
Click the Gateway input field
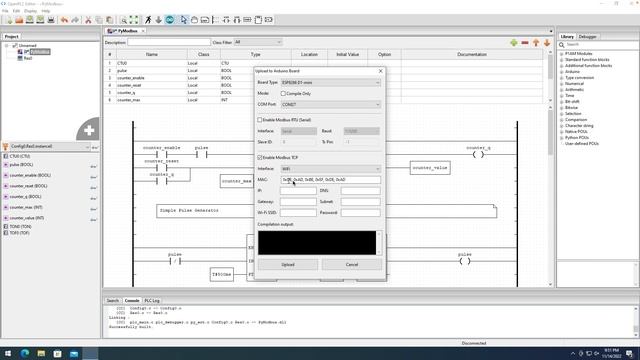[x=298, y=202]
